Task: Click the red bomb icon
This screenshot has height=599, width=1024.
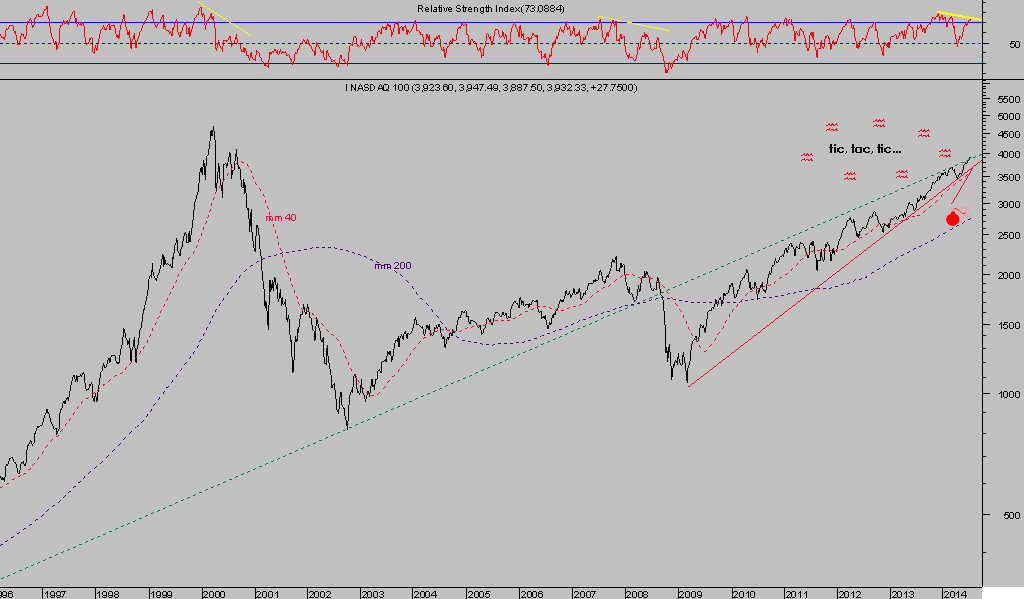Action: point(953,218)
